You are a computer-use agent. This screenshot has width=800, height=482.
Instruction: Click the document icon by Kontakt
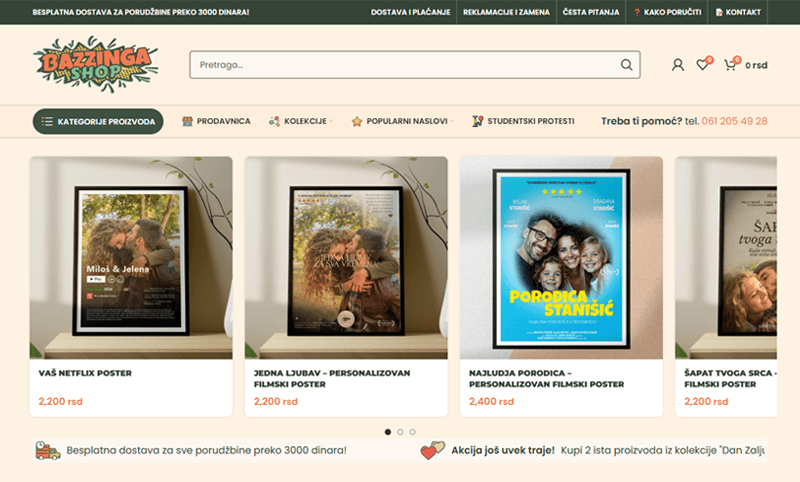719,12
